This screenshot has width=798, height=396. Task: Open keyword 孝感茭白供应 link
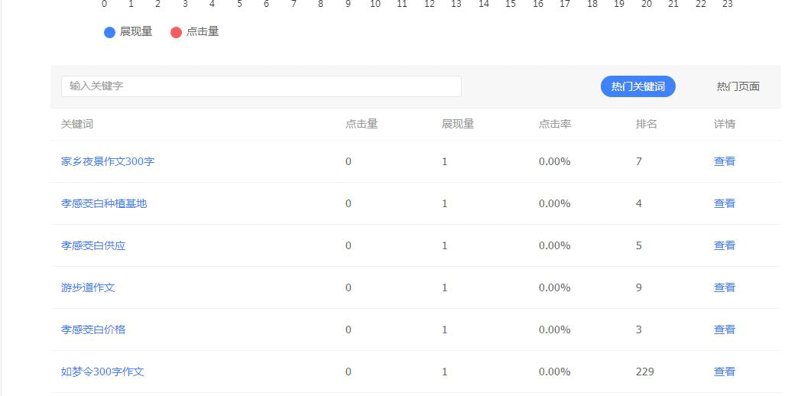coord(93,245)
